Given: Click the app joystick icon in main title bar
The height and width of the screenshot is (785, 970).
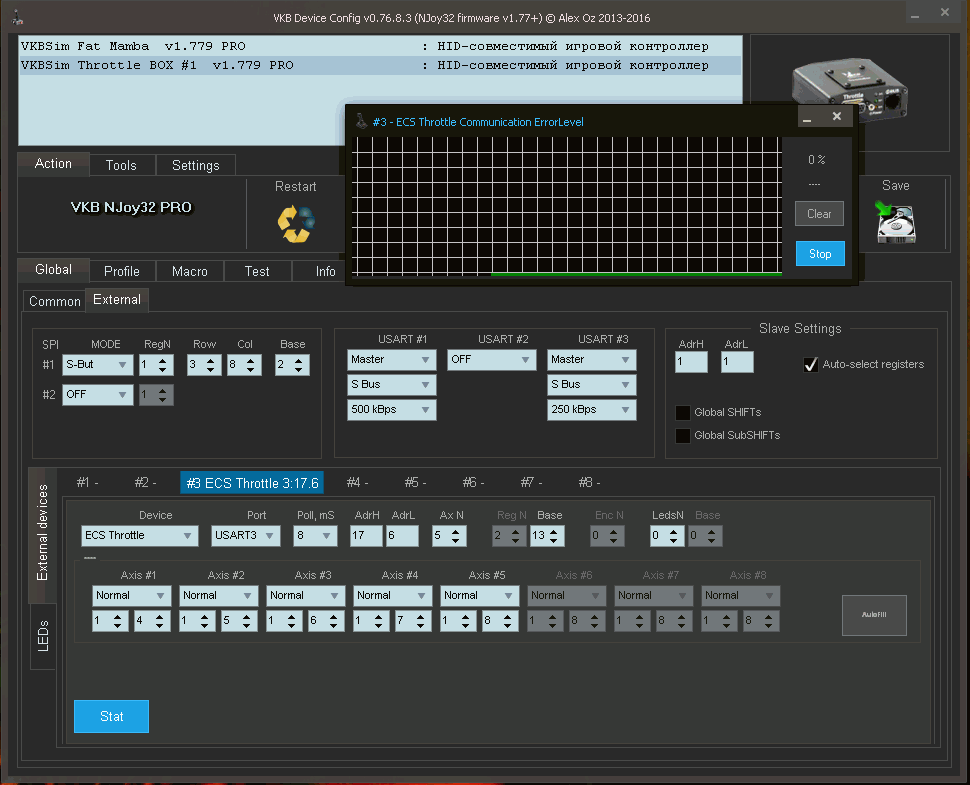Looking at the screenshot, I should click(18, 17).
